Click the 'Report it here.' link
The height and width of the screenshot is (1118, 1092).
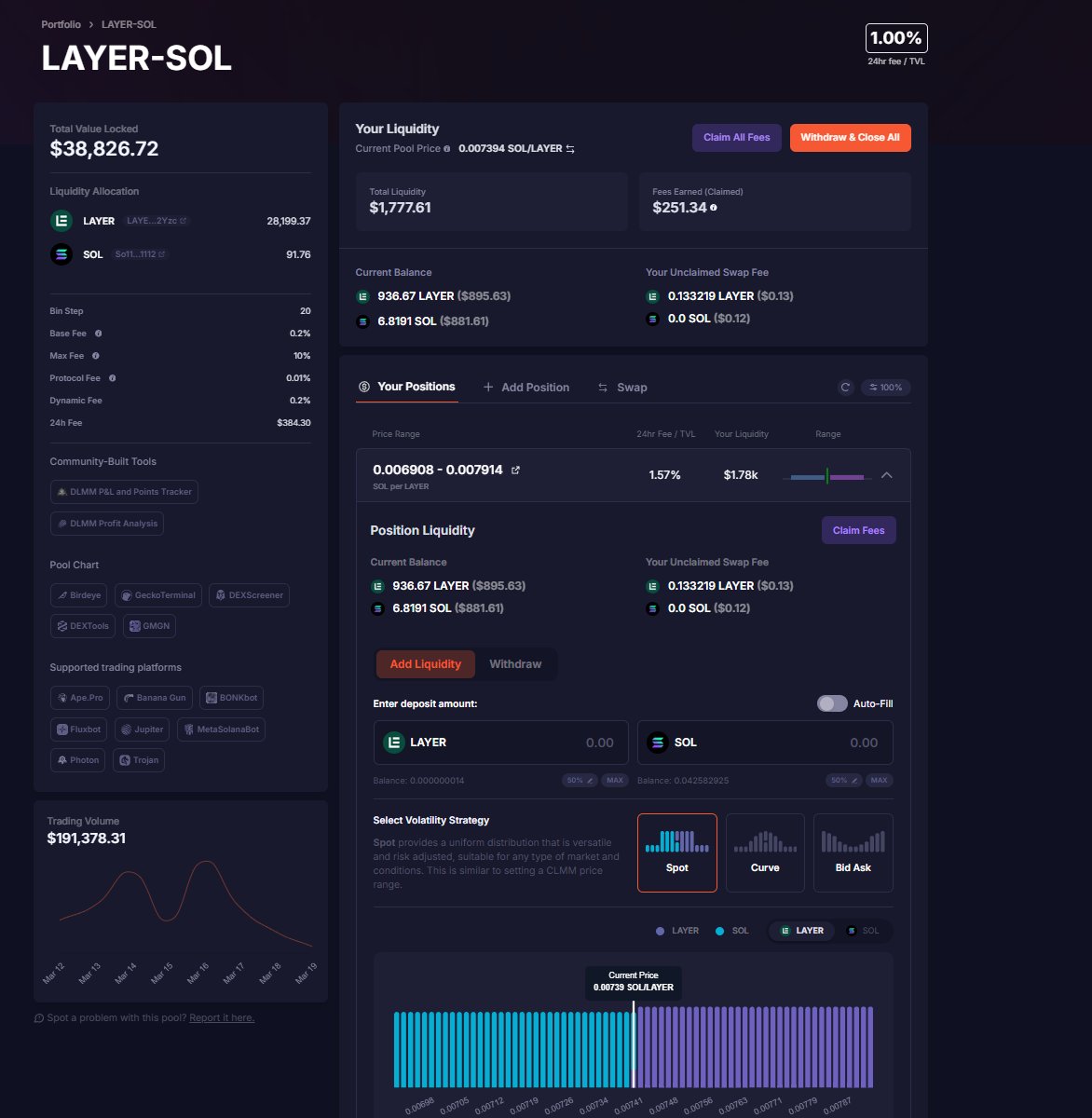222,1018
